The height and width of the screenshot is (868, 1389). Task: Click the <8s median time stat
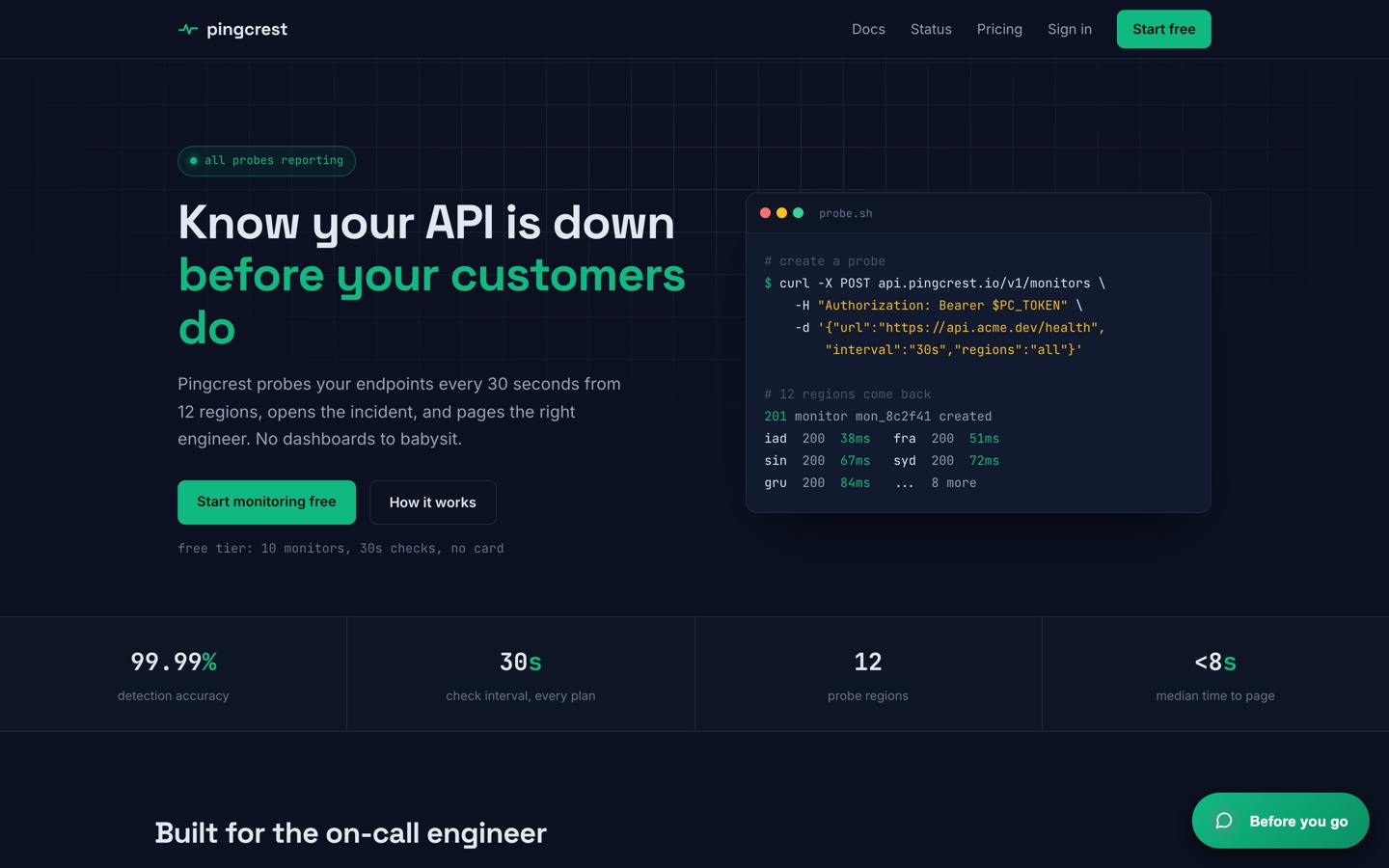tap(1215, 674)
